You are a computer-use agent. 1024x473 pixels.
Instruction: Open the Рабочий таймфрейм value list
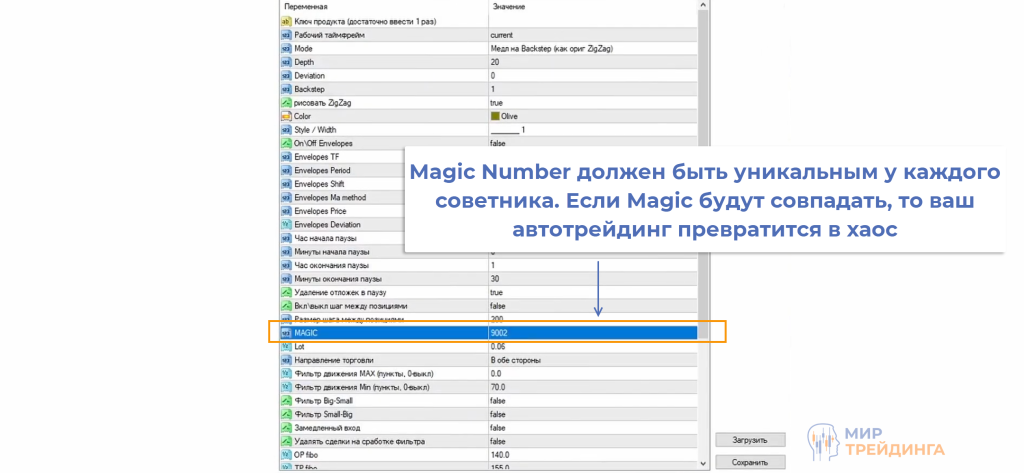590,35
